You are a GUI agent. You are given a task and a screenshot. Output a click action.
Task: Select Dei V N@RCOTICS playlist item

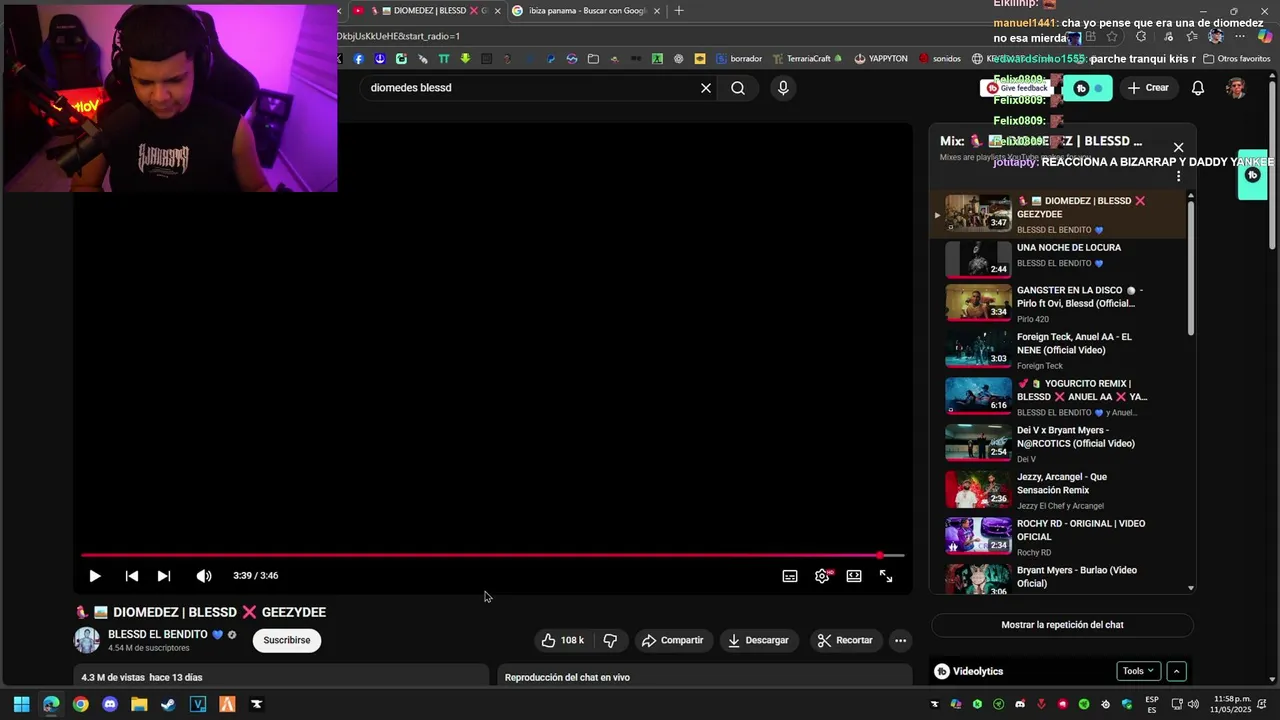click(x=1060, y=444)
